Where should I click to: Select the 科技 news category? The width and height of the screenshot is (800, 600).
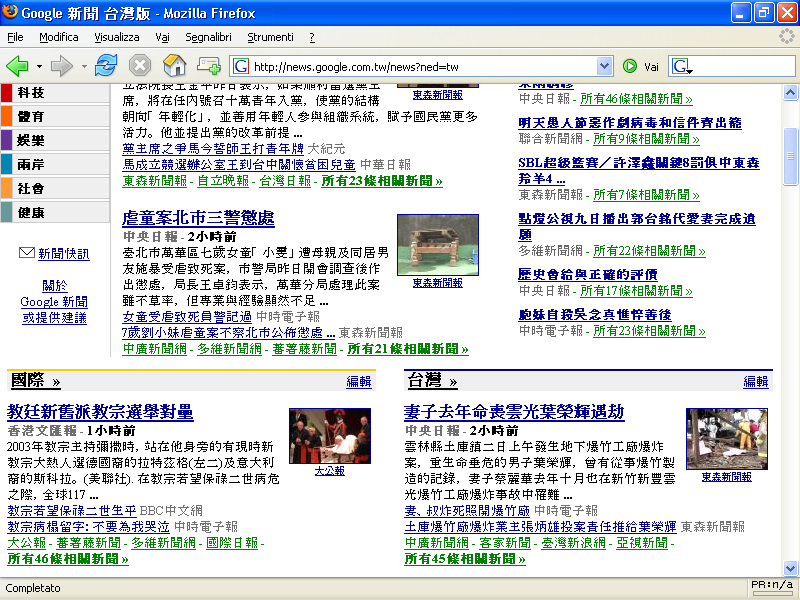coord(55,92)
